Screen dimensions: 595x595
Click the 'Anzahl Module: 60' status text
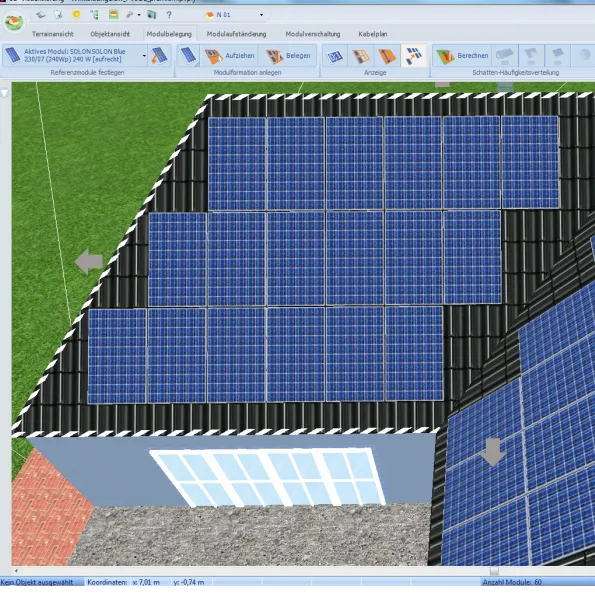pos(512,582)
